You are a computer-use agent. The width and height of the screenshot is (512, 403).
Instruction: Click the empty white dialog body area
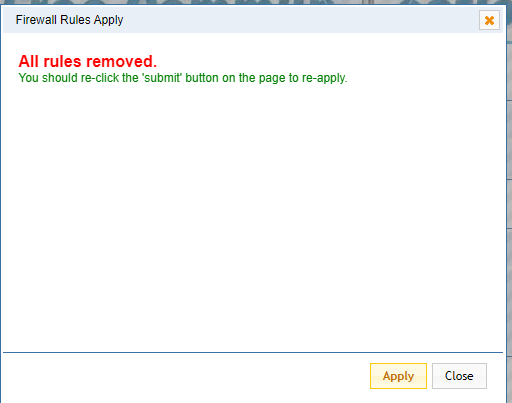(253, 217)
